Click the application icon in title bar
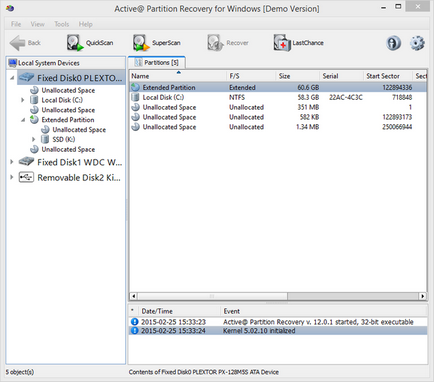434x382 pixels. pos(10,8)
